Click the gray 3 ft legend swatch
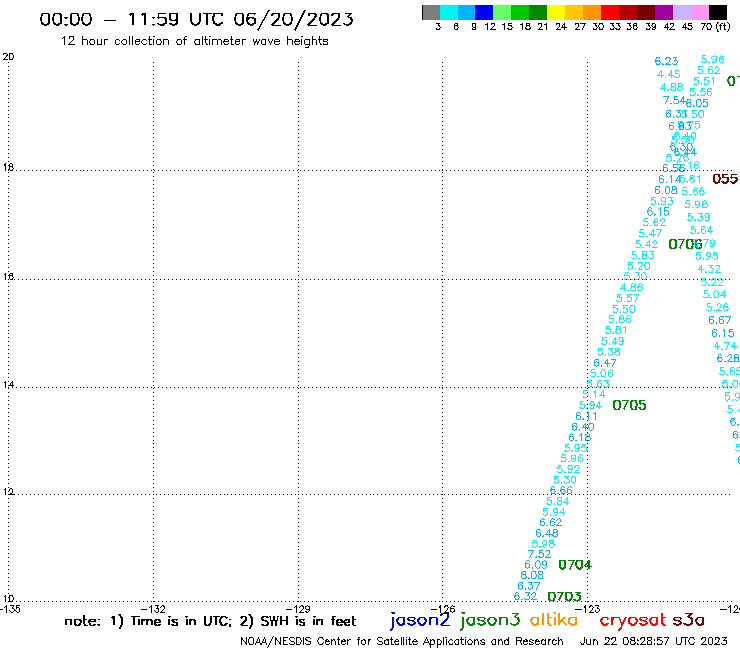Screen dimensions: 740x650 [x=431, y=12]
